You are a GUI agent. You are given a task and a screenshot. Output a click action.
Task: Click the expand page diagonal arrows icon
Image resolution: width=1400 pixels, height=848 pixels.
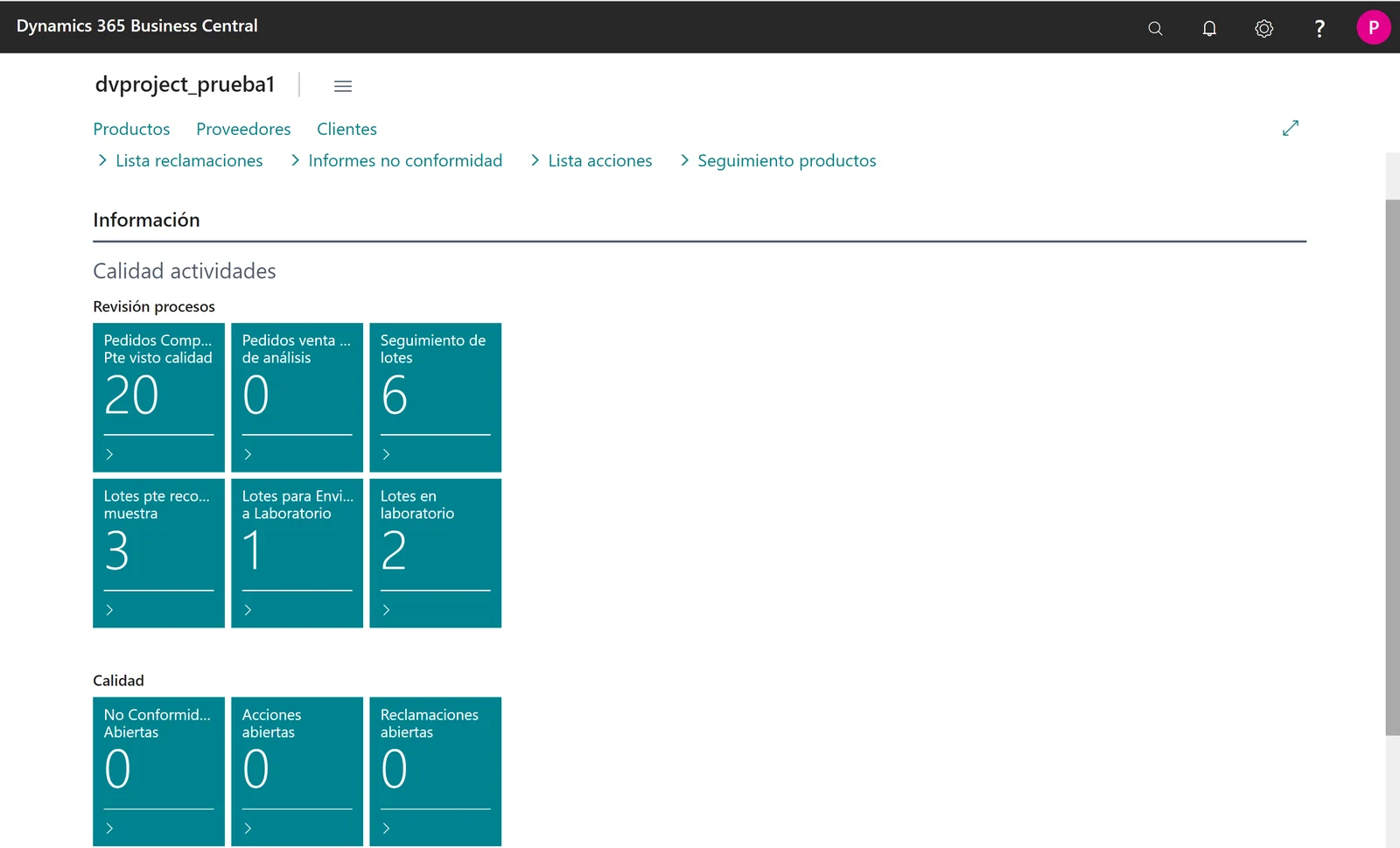pyautogui.click(x=1291, y=128)
